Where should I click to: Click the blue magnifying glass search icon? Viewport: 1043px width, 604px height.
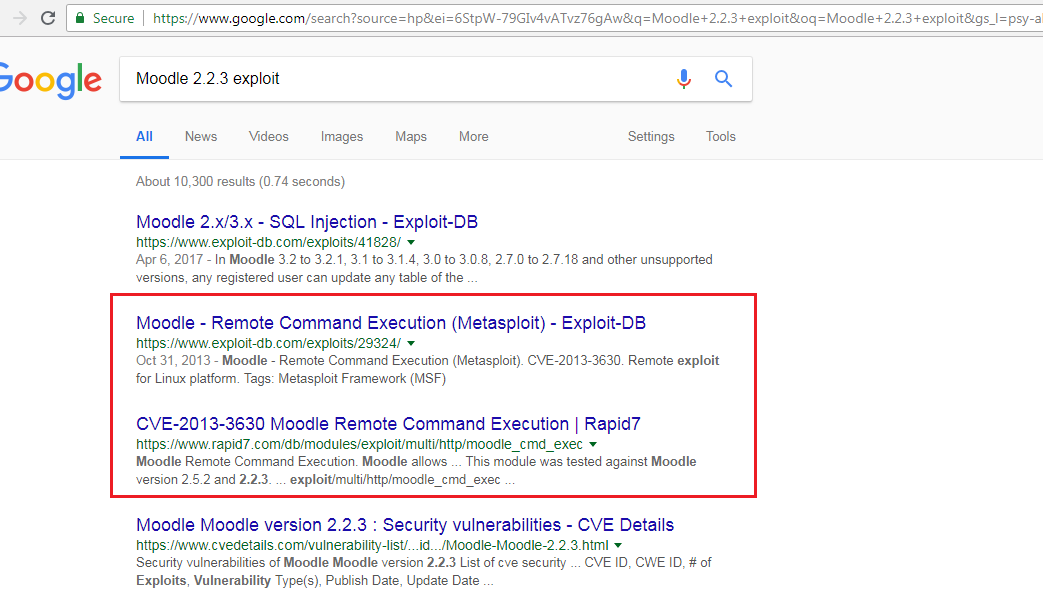[724, 79]
